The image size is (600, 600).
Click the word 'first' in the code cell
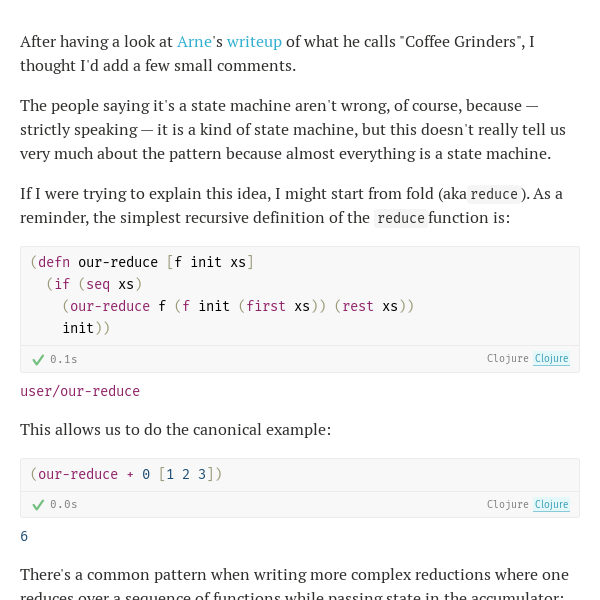(266, 306)
